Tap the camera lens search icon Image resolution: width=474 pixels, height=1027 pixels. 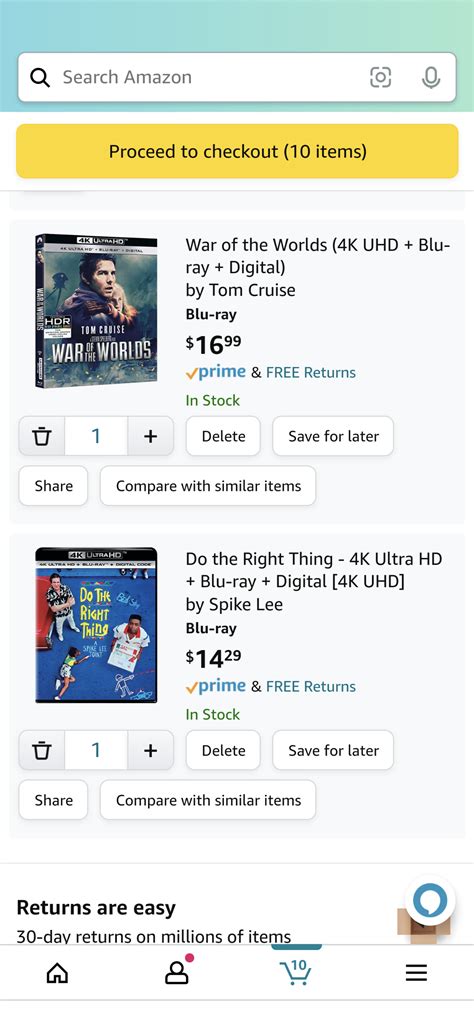(x=380, y=77)
